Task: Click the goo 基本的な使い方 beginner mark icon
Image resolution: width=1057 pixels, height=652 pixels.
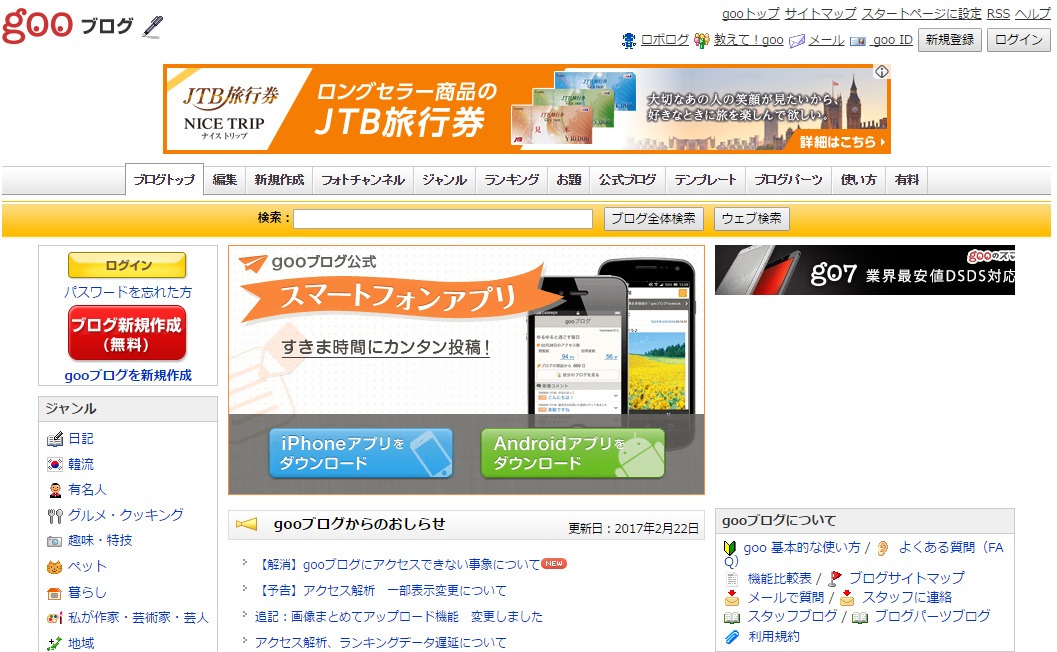Action: (x=730, y=547)
